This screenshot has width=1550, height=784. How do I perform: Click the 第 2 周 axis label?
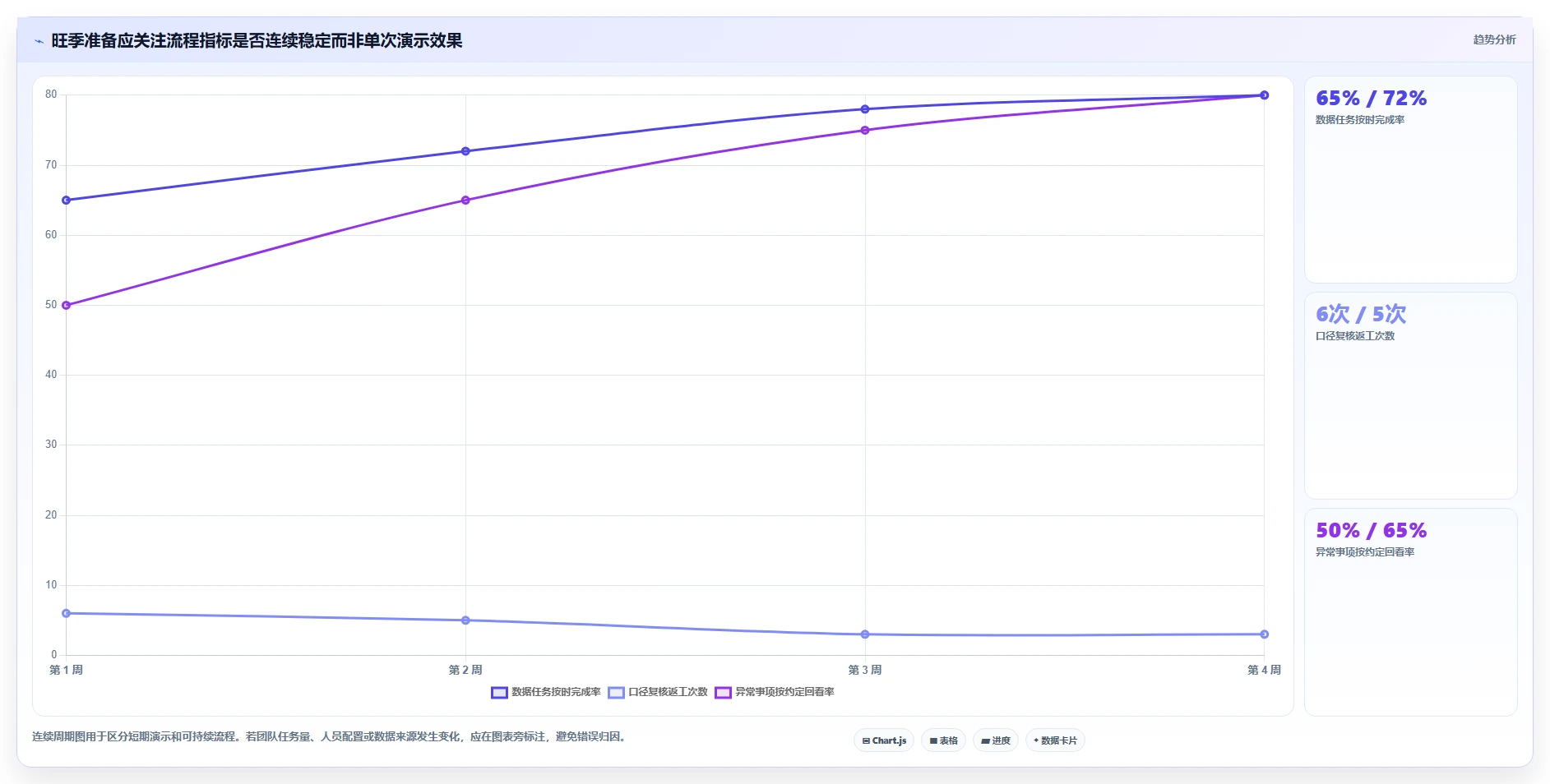click(465, 671)
